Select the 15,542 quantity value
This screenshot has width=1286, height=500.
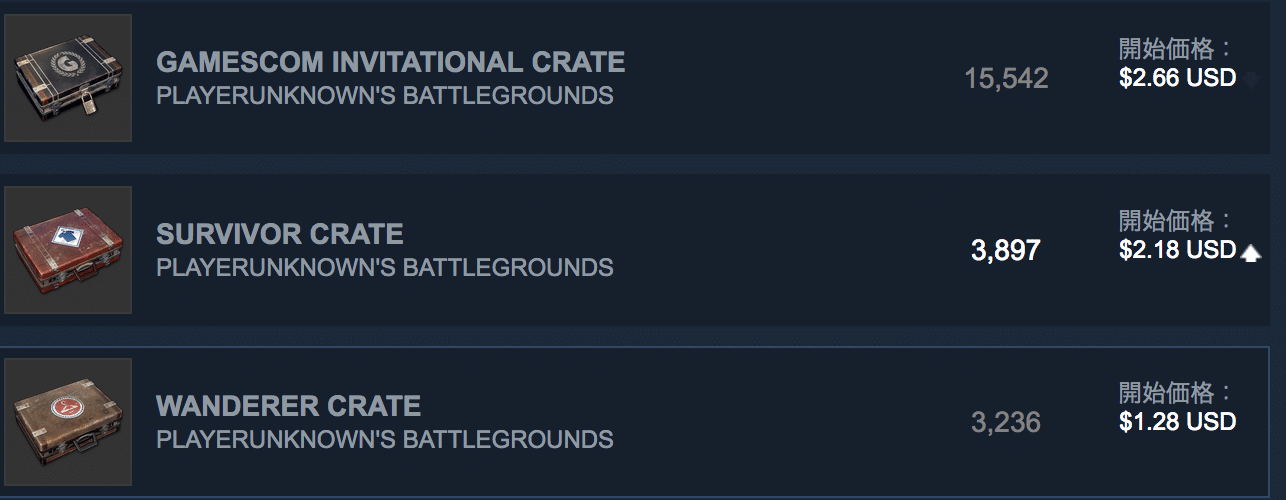pyautogui.click(x=1006, y=79)
